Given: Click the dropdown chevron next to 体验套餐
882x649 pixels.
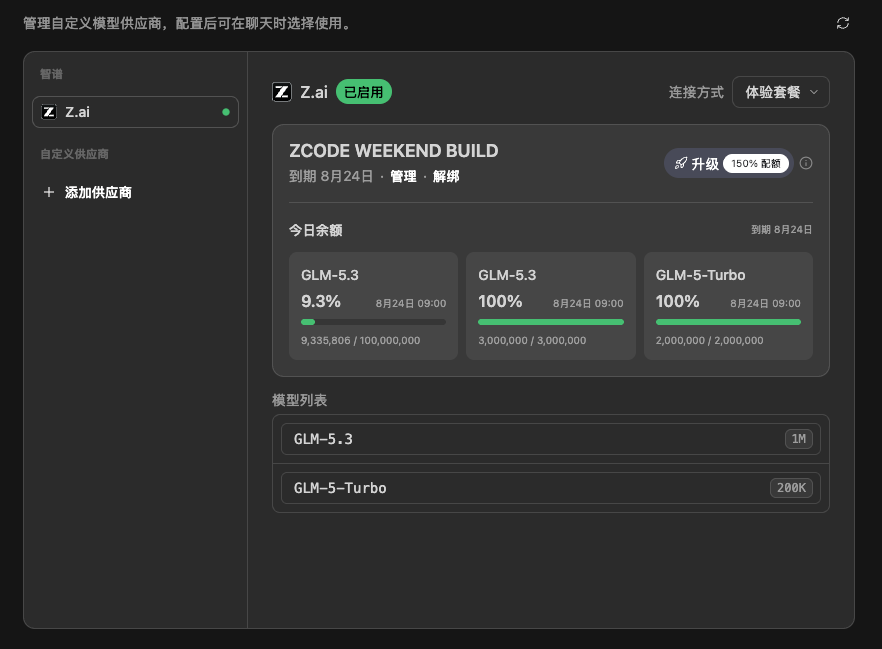Looking at the screenshot, I should (813, 92).
